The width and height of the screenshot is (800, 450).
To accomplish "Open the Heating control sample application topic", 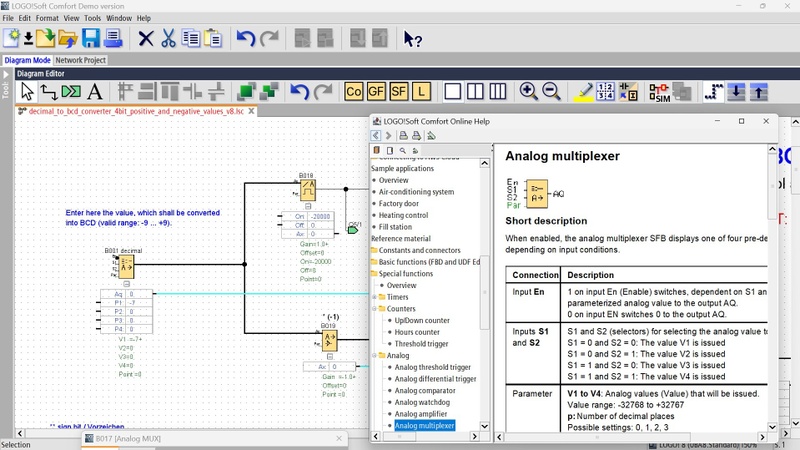I will click(403, 215).
